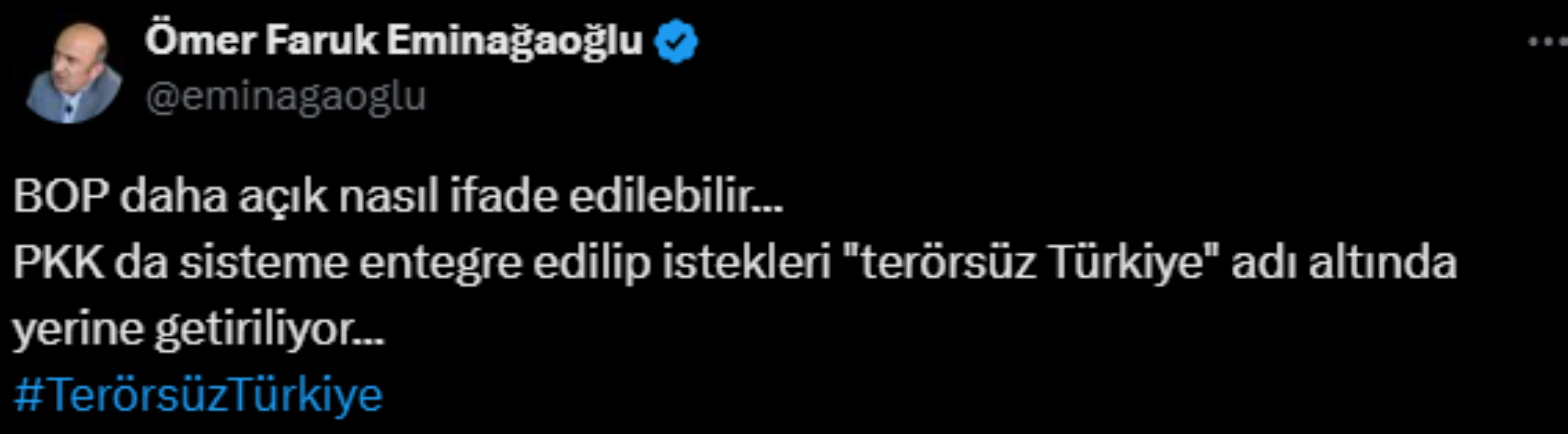Viewport: 1568px width, 434px height.
Task: Click the quoted phrase "terörsüz Türkiye"
Action: pyautogui.click(x=1032, y=262)
